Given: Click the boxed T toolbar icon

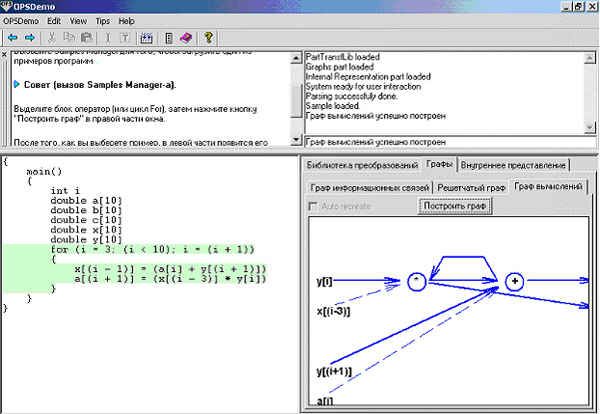Looking at the screenshot, I should (x=125, y=37).
